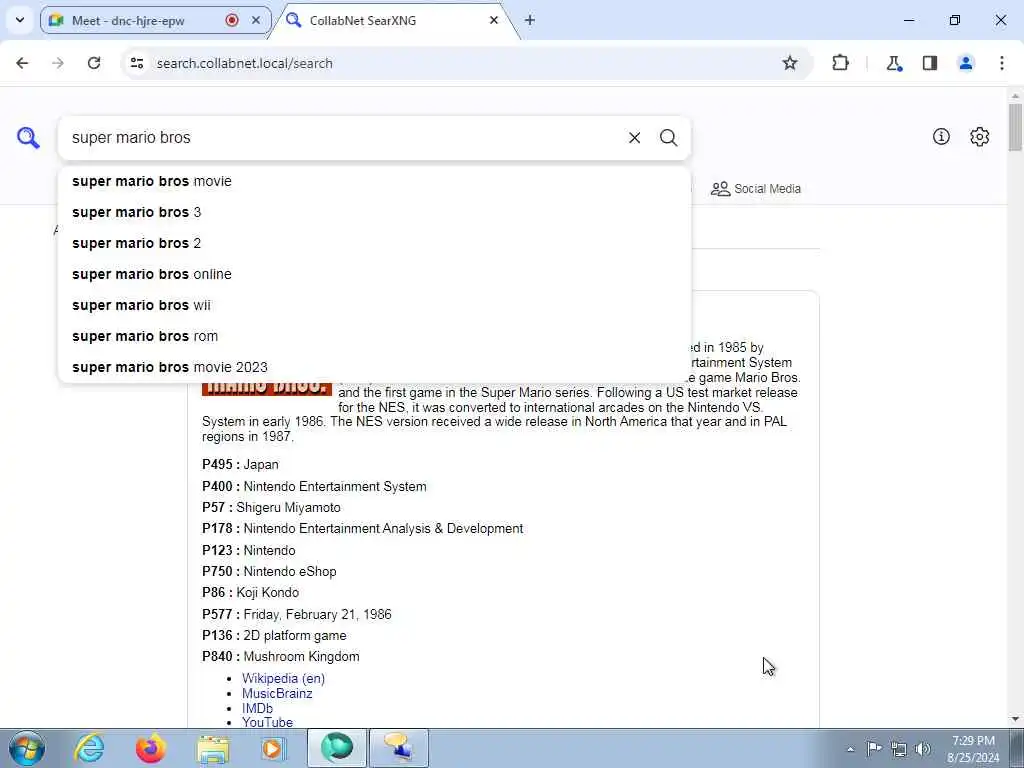Open the Chrome profile avatar
Image resolution: width=1024 pixels, height=768 pixels.
(965, 63)
